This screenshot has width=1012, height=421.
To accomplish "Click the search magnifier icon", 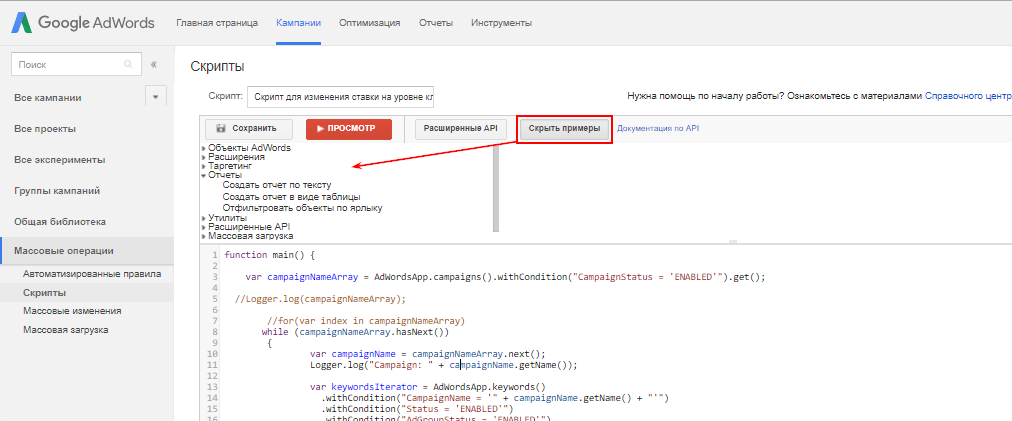I will (x=128, y=65).
